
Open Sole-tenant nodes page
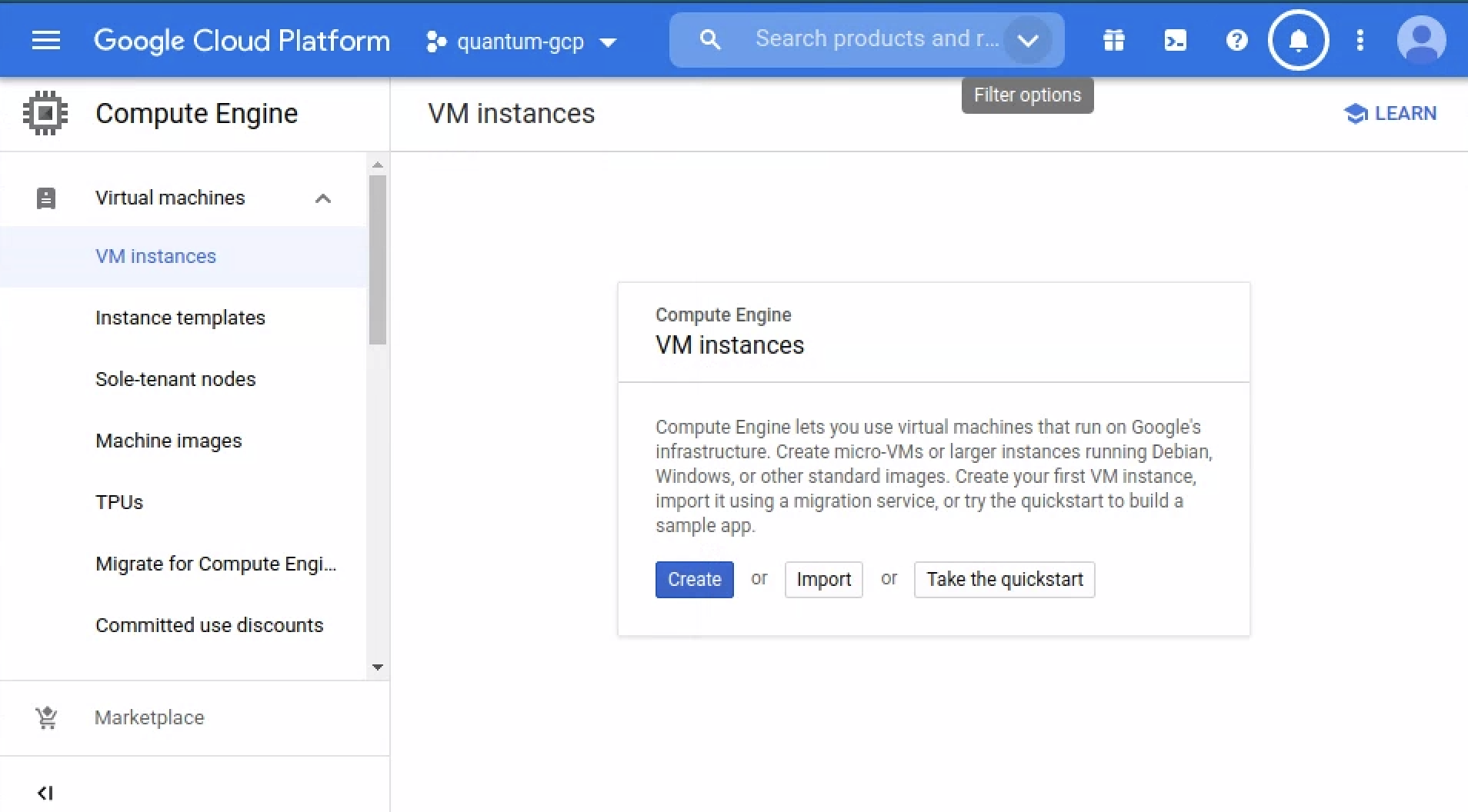click(x=175, y=379)
